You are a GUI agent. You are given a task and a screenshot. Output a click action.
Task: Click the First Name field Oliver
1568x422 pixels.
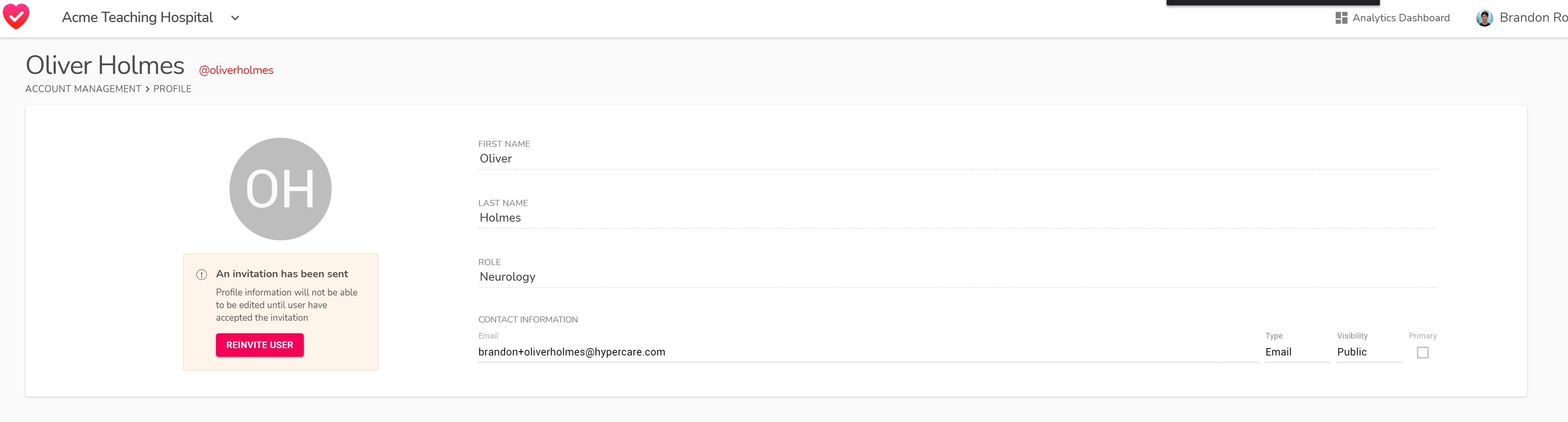click(x=957, y=158)
